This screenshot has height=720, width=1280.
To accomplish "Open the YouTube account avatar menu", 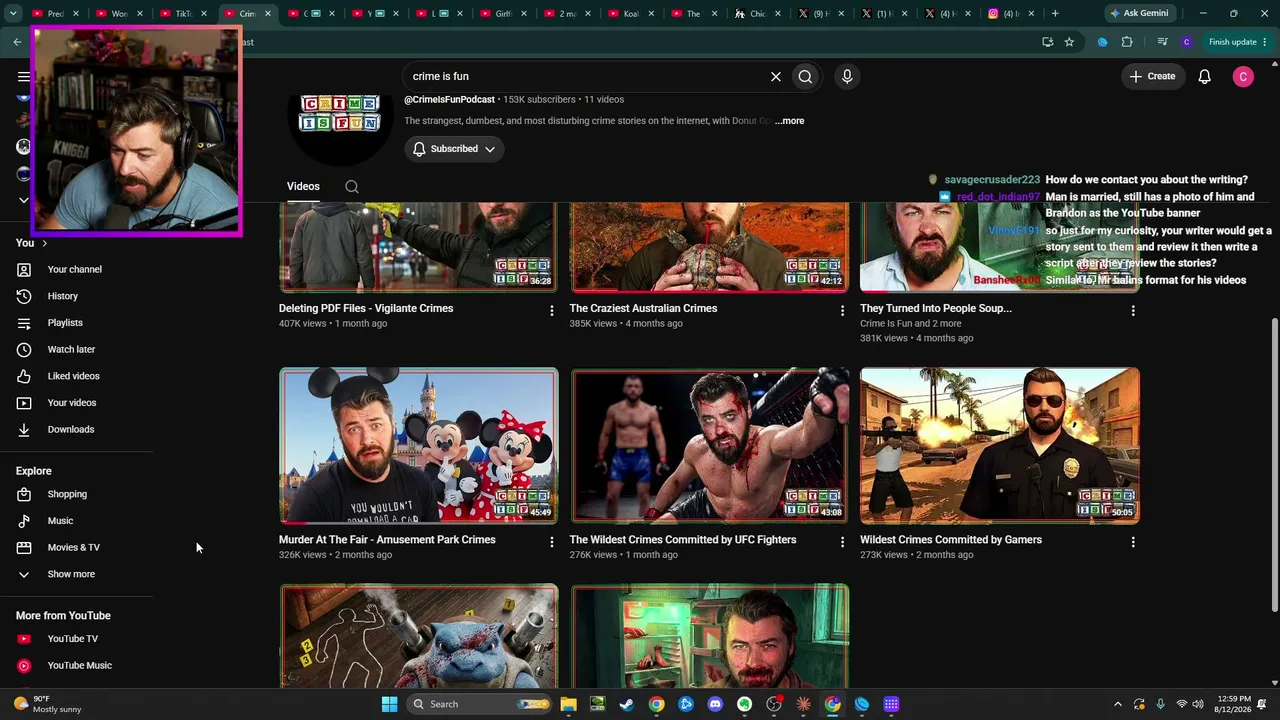I will click(1243, 76).
